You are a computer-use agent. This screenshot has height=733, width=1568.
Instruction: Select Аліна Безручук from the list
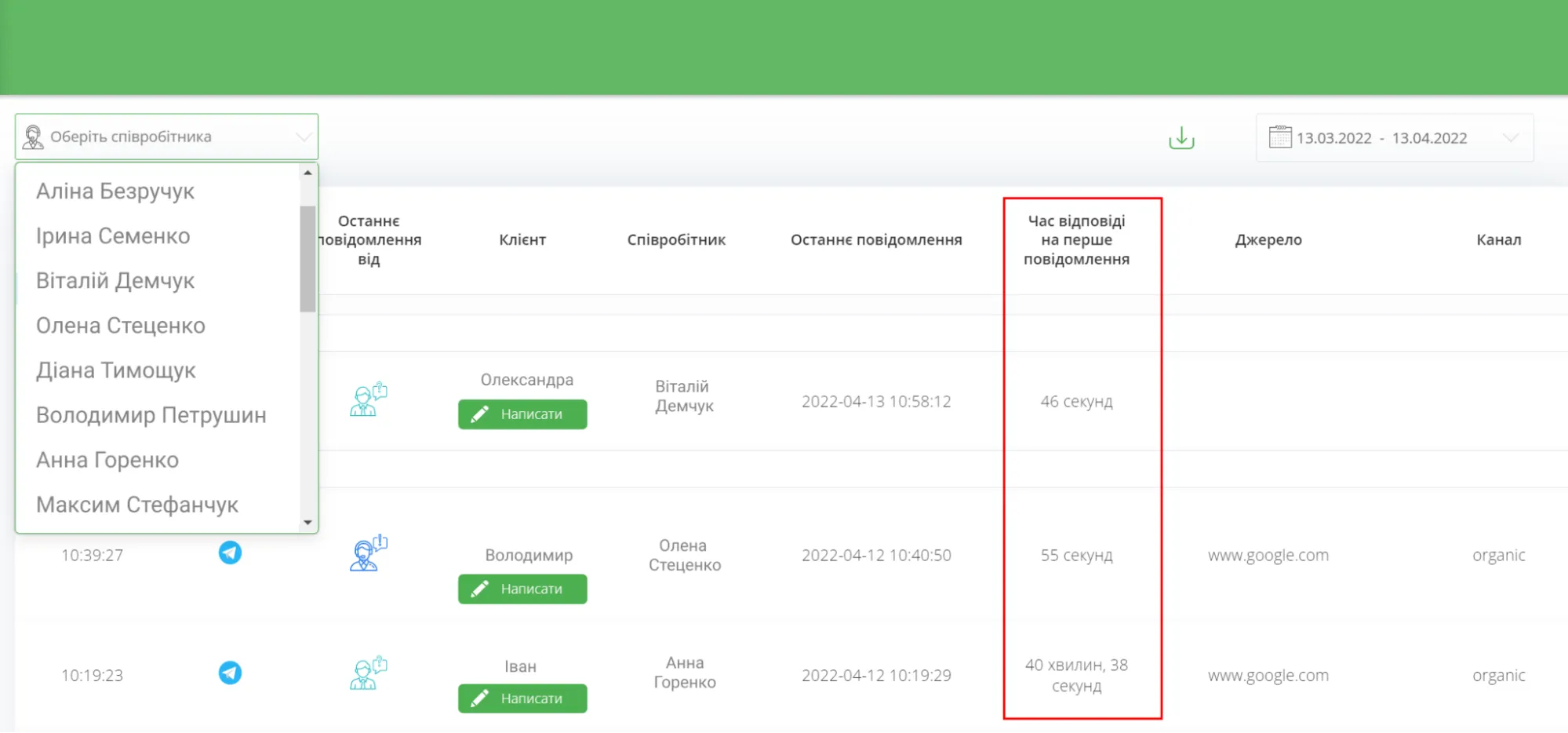[115, 191]
